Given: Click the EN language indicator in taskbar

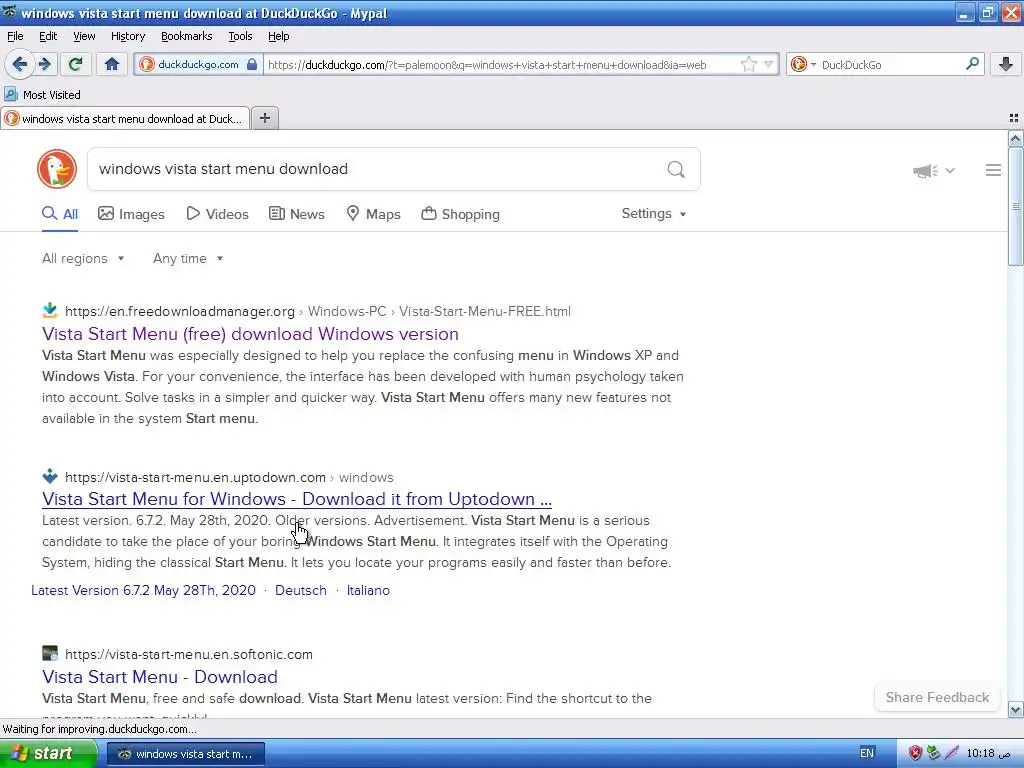Looking at the screenshot, I should 867,753.
